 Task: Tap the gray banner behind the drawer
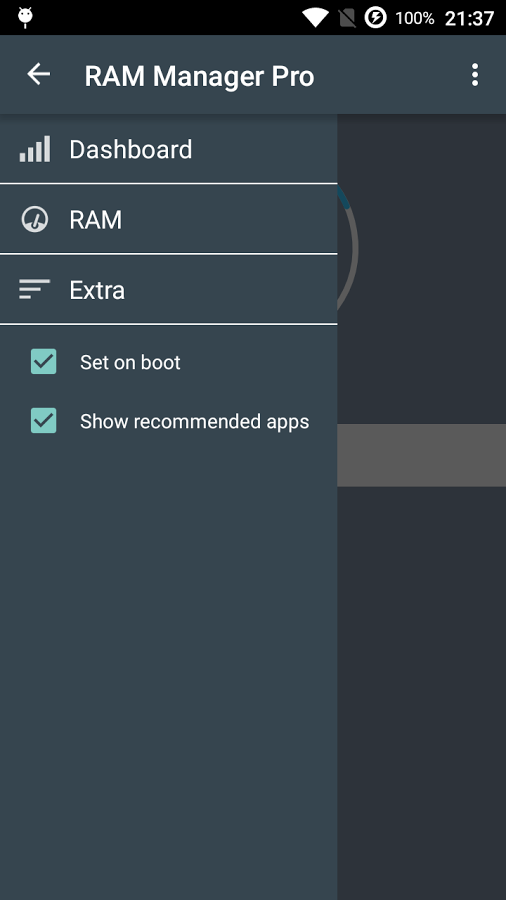click(x=422, y=455)
